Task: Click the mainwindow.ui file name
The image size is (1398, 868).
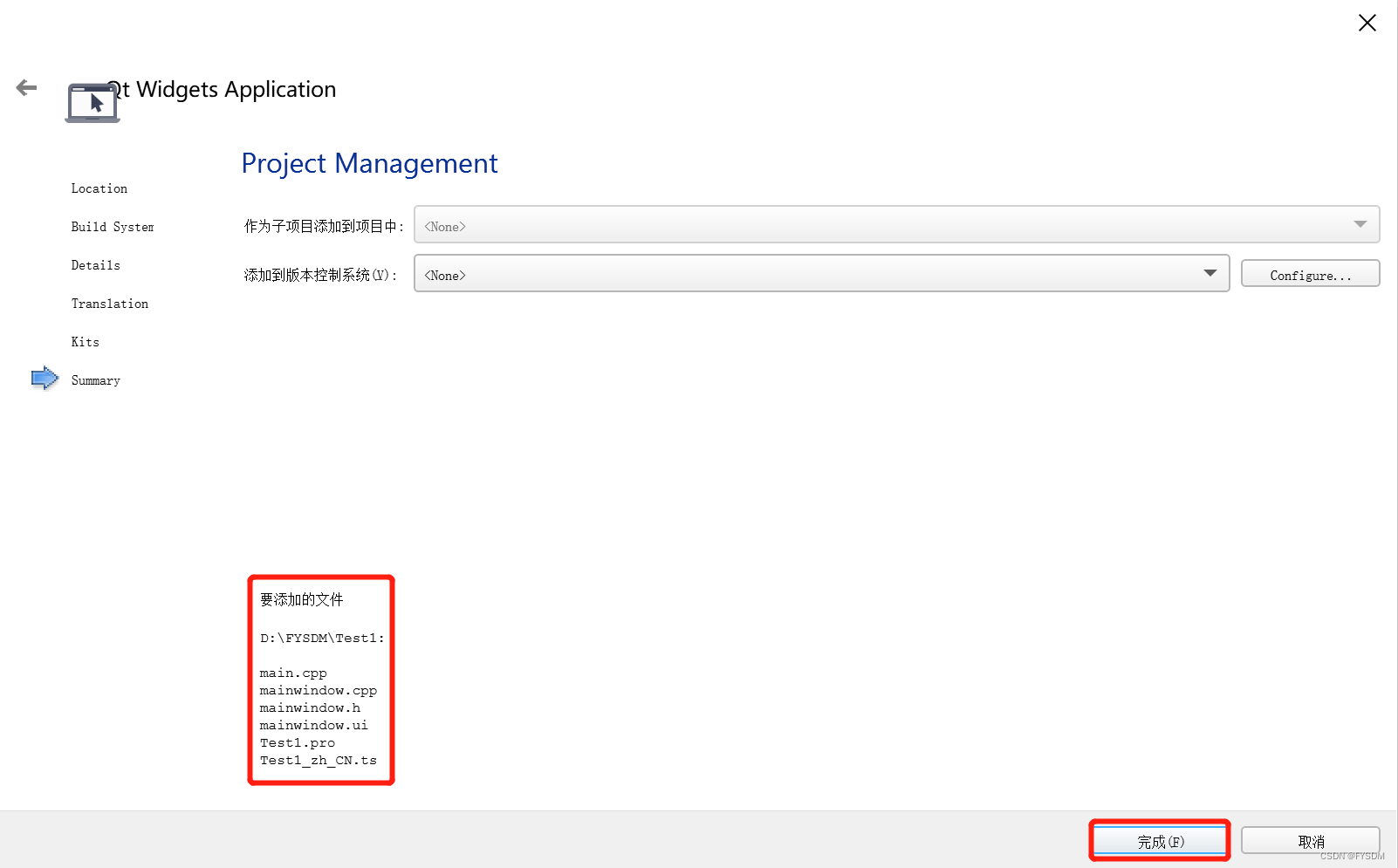Action: 314,725
